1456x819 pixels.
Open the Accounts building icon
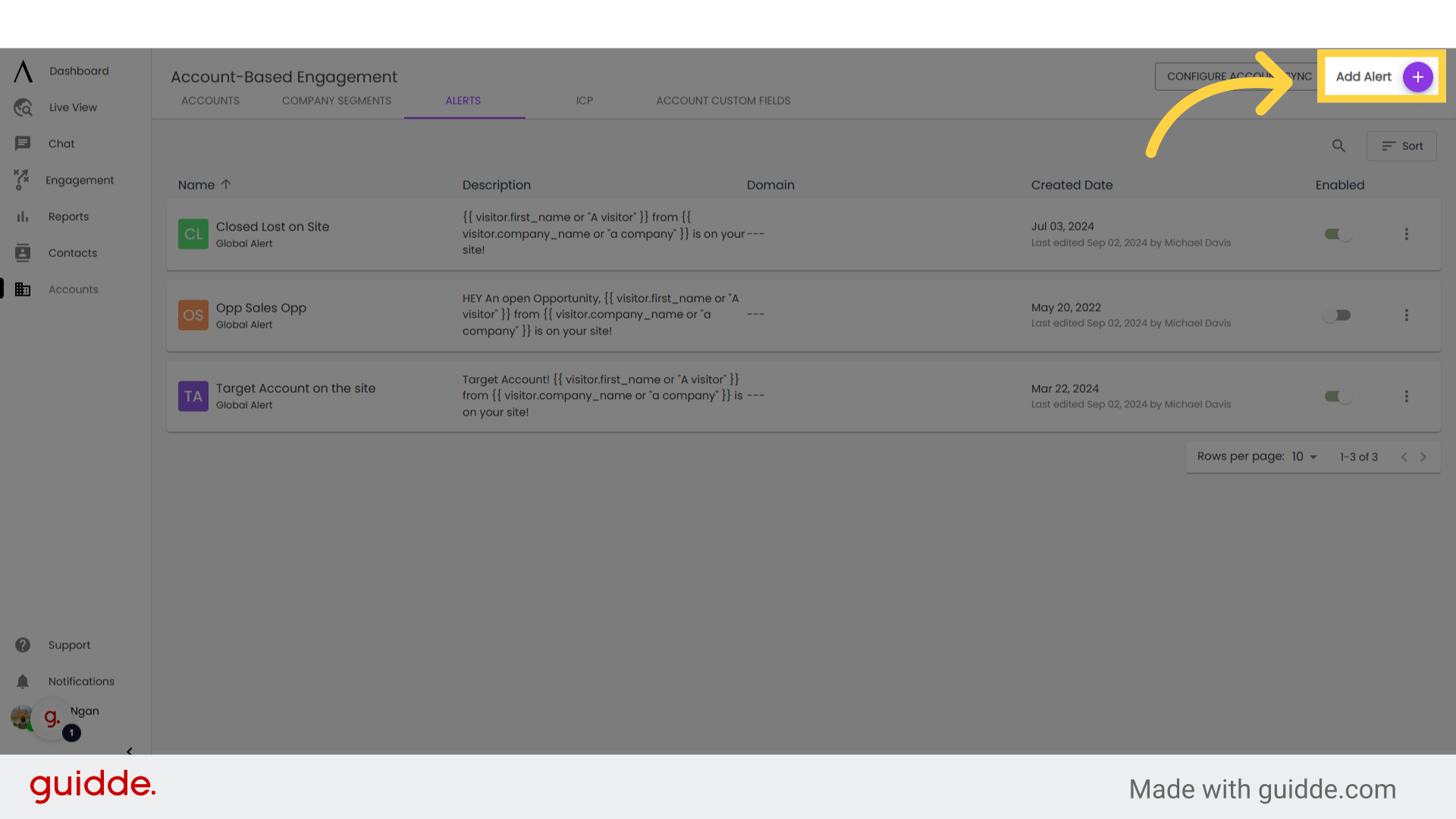tap(23, 290)
